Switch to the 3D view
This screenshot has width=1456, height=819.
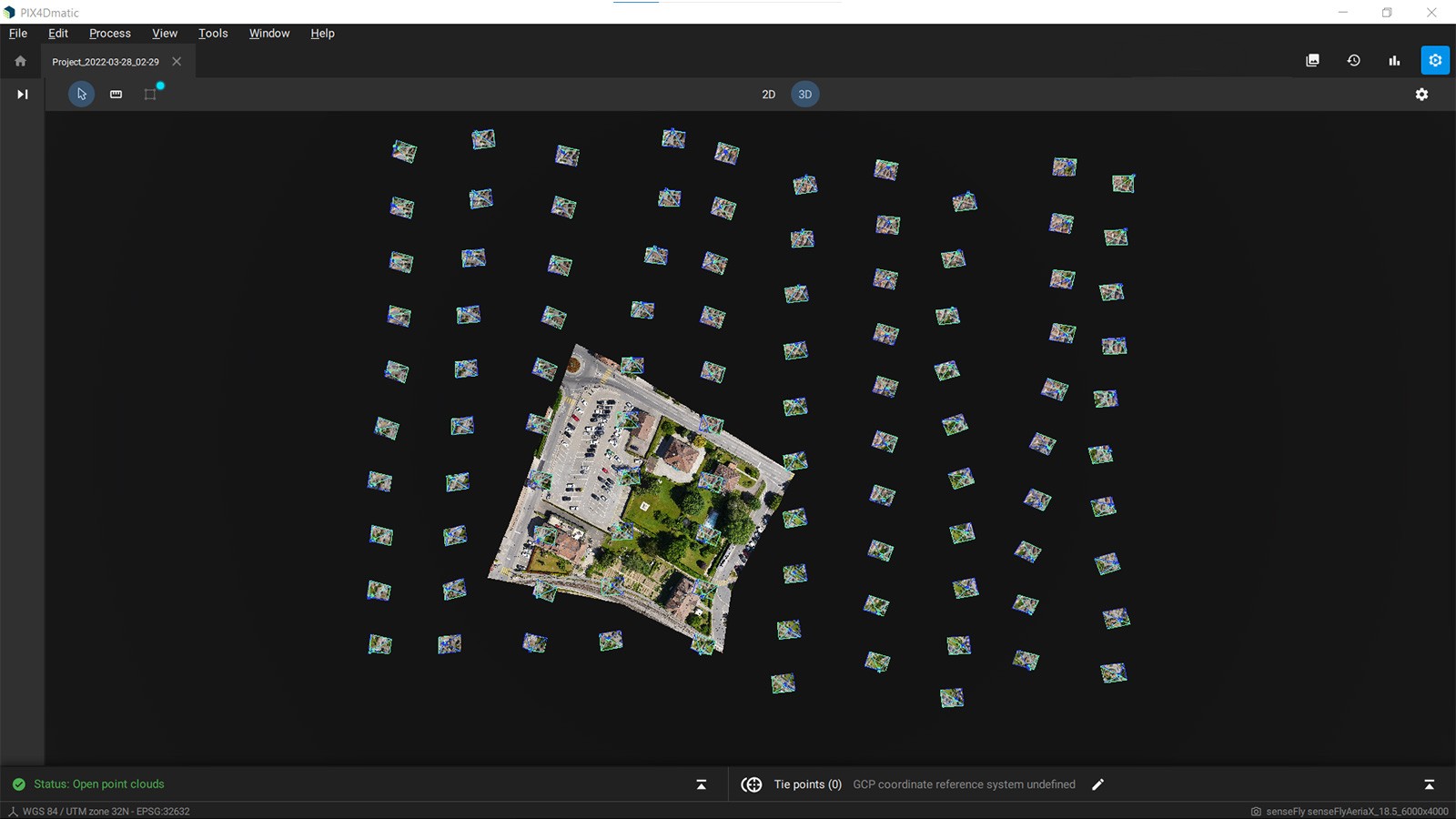[x=804, y=94]
